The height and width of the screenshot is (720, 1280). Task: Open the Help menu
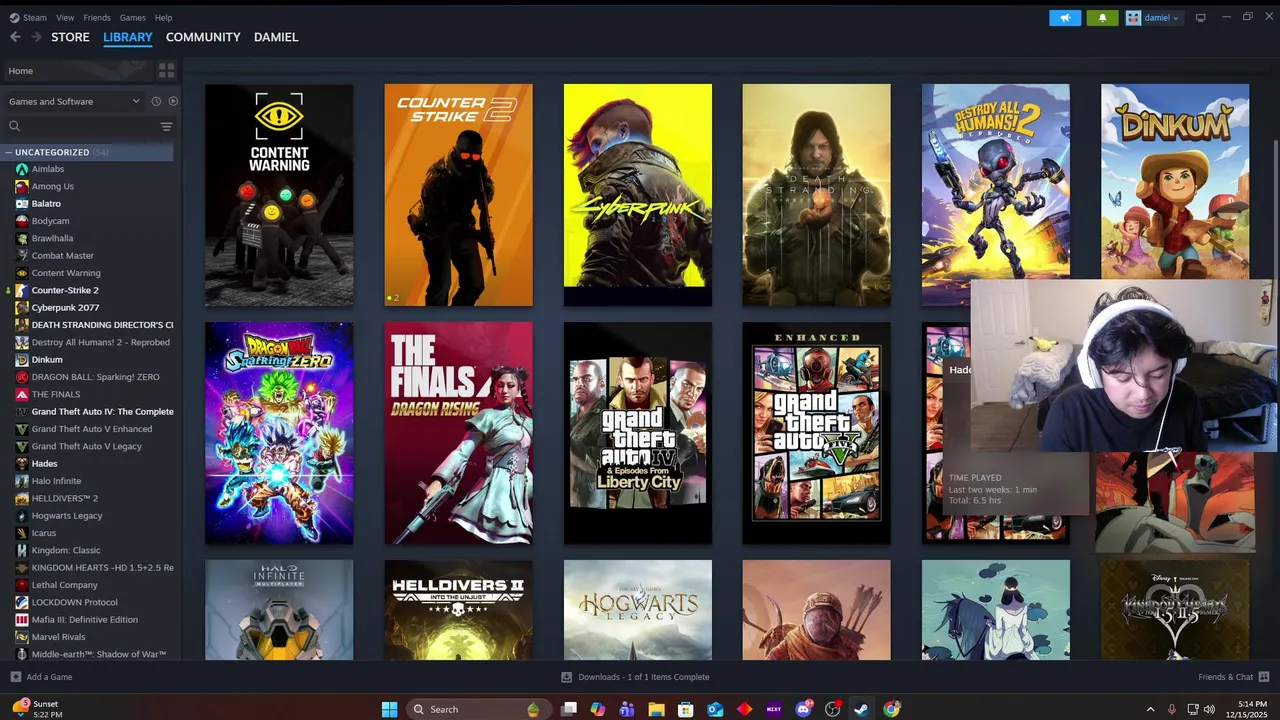(x=163, y=17)
